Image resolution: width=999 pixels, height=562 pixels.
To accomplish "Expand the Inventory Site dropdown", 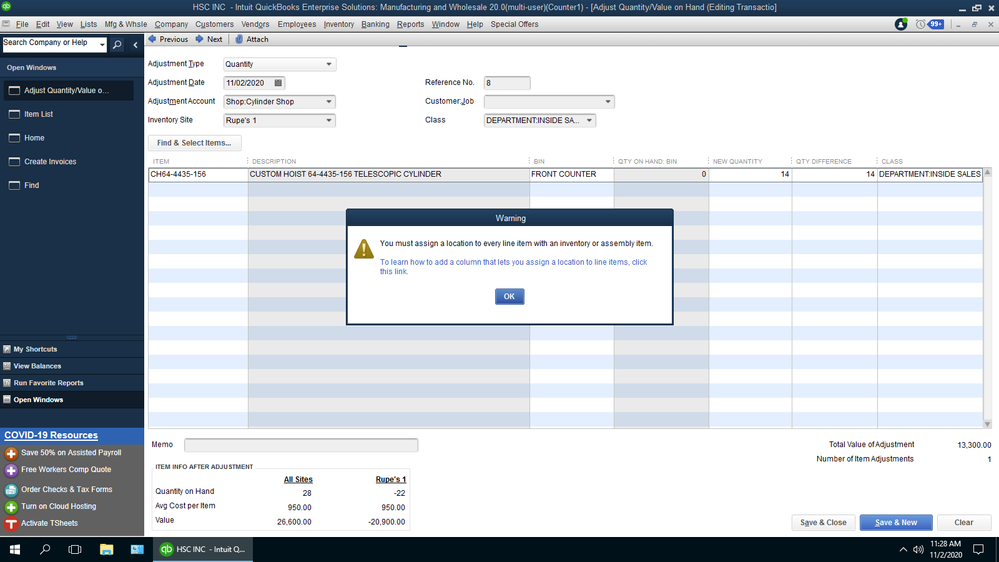I will click(329, 120).
